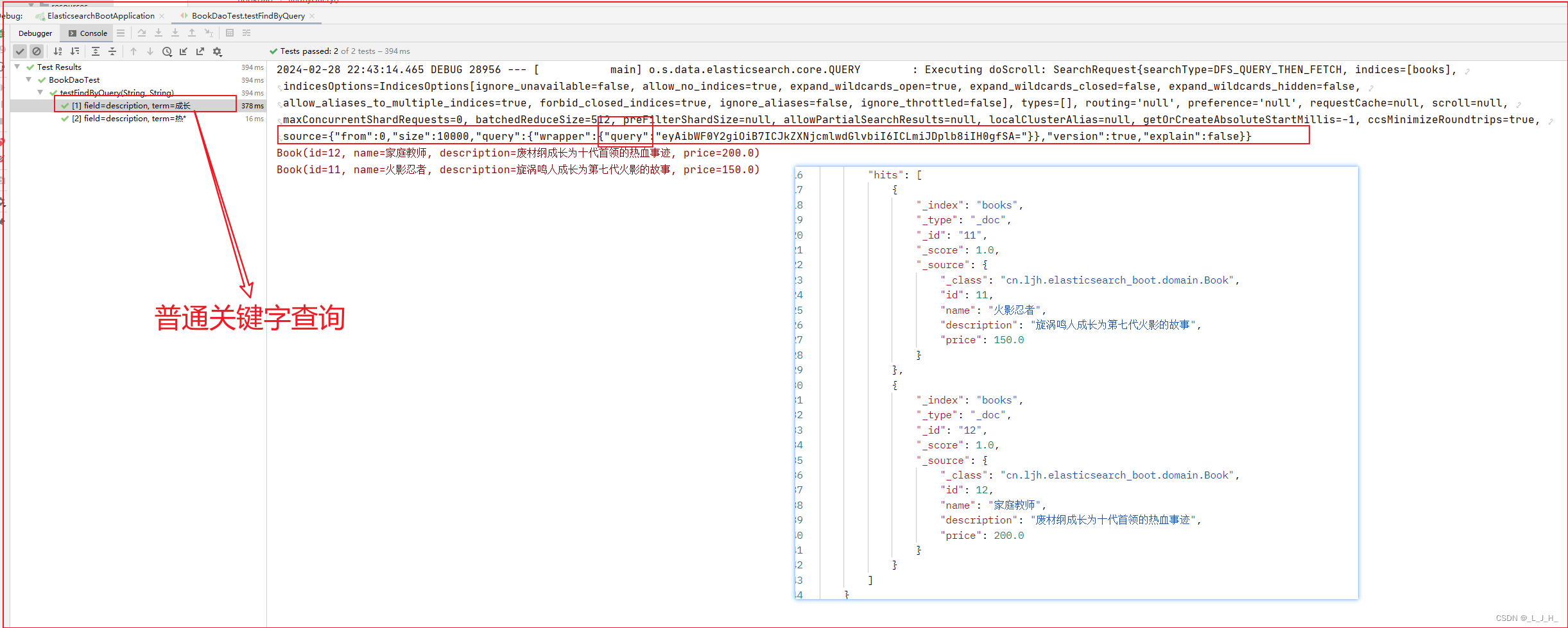Click the 16 ms duration value
The width and height of the screenshot is (1568, 628).
pos(254,119)
